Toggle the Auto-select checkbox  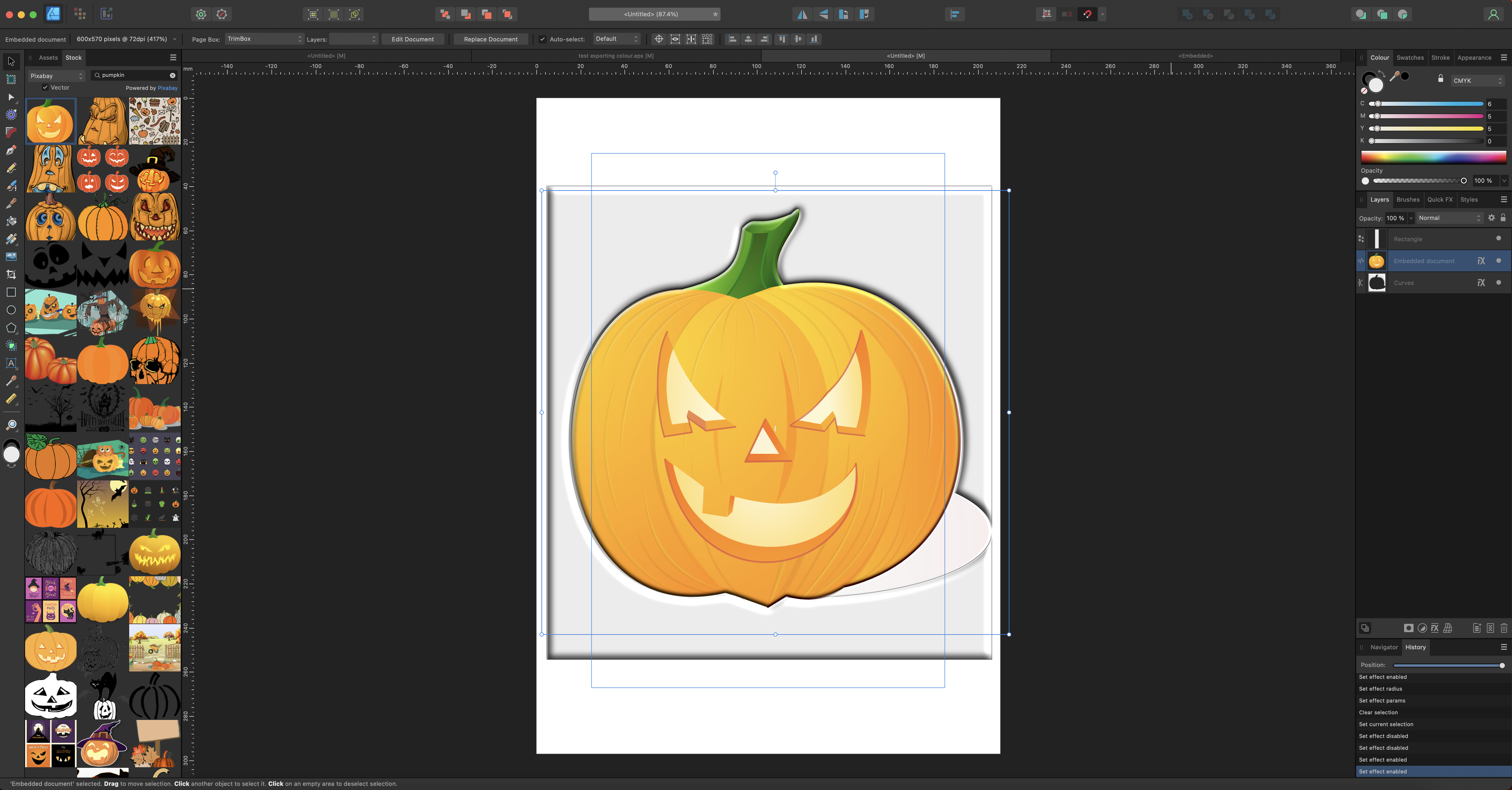(542, 39)
